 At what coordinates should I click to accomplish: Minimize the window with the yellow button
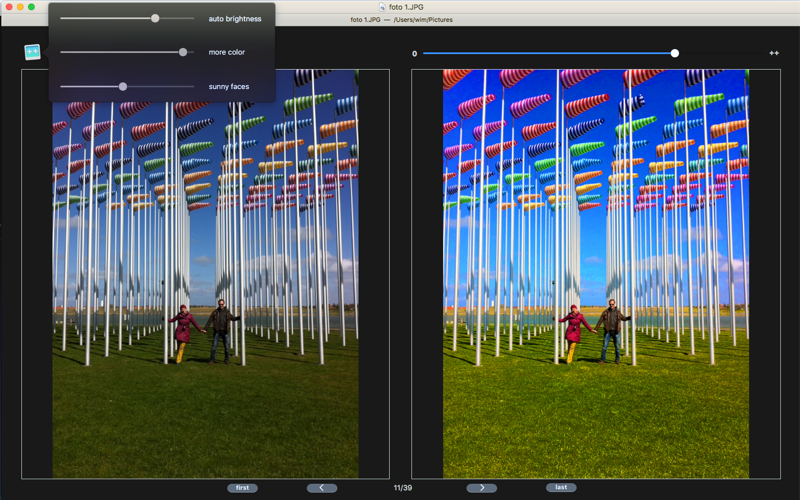(x=20, y=7)
